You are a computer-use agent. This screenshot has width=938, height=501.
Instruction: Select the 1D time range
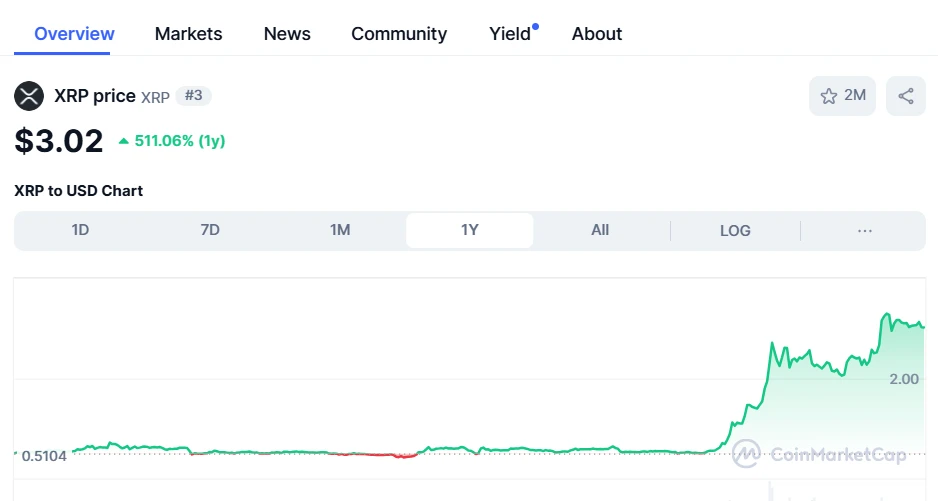80,230
